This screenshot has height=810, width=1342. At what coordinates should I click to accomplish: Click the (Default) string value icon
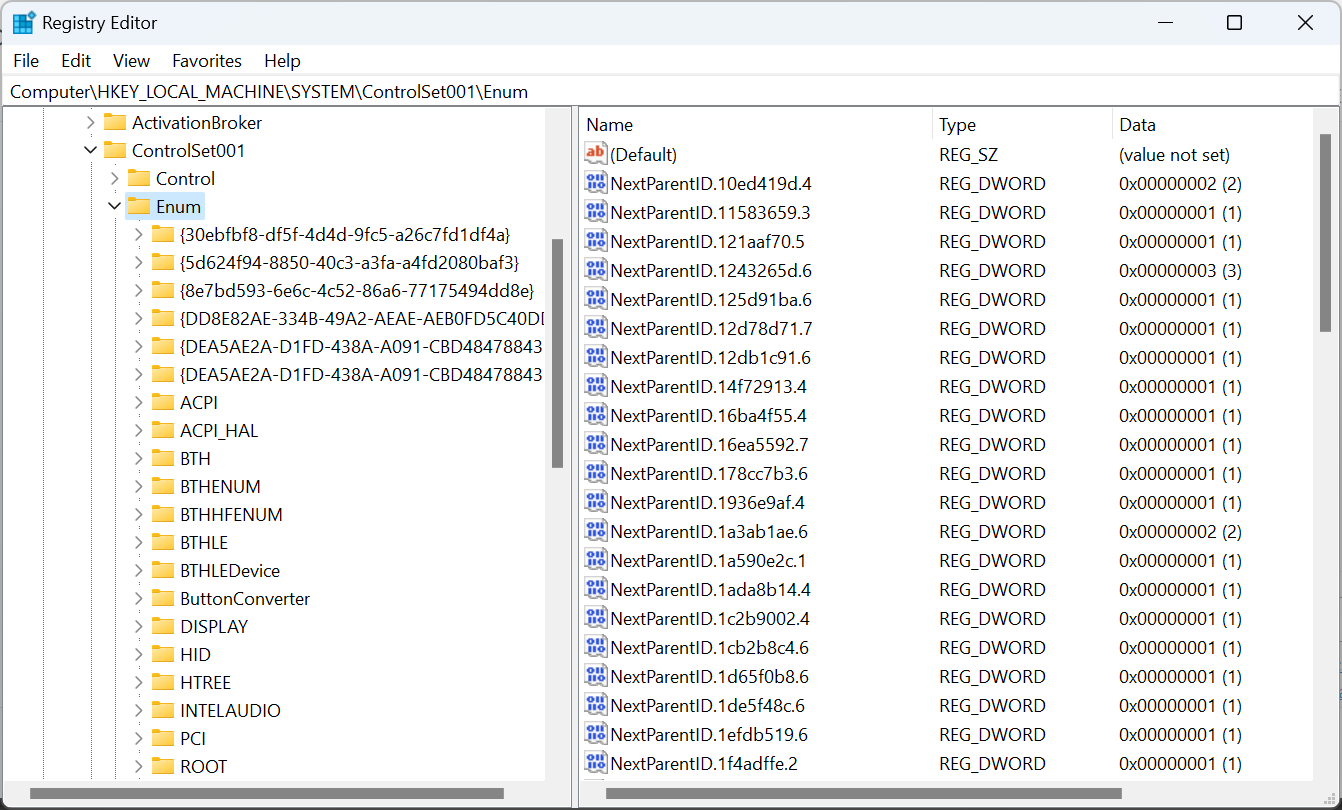[x=596, y=154]
